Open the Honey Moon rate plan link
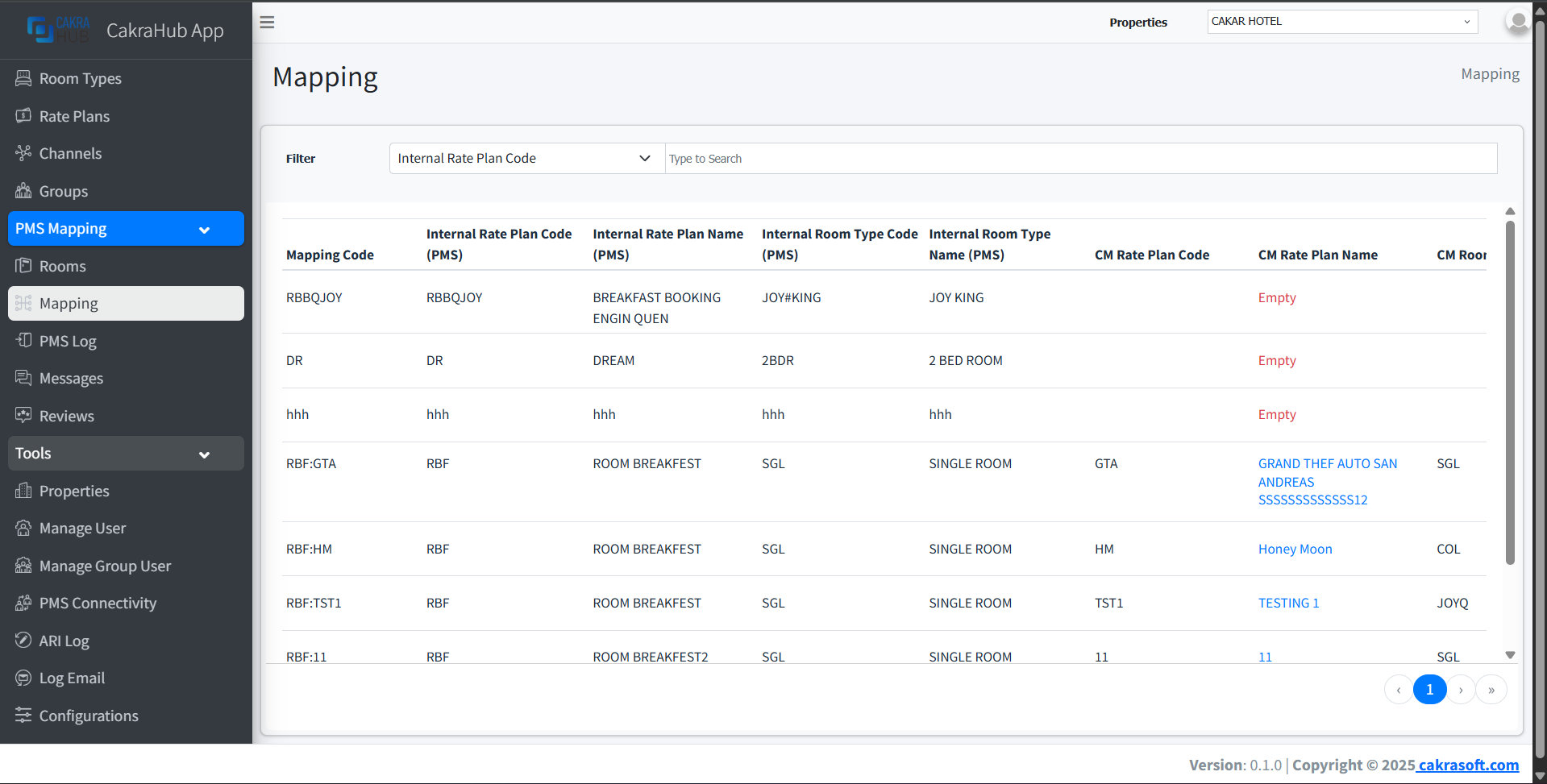 pyautogui.click(x=1295, y=550)
